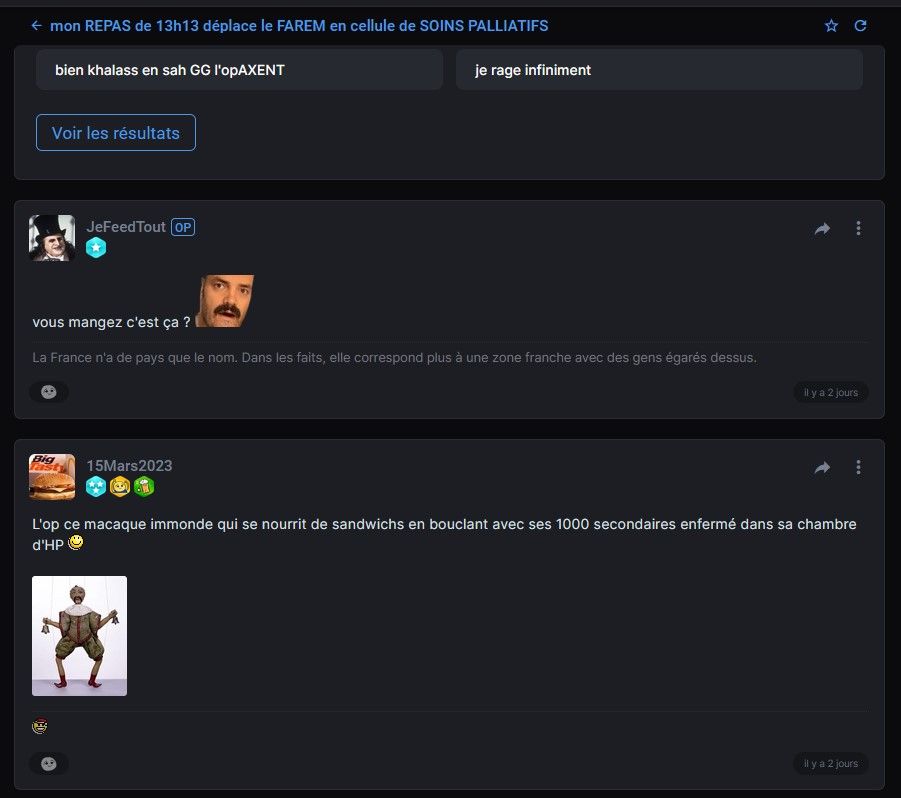901x798 pixels.
Task: Click the back arrow beside the topic title
Action: (x=36, y=26)
